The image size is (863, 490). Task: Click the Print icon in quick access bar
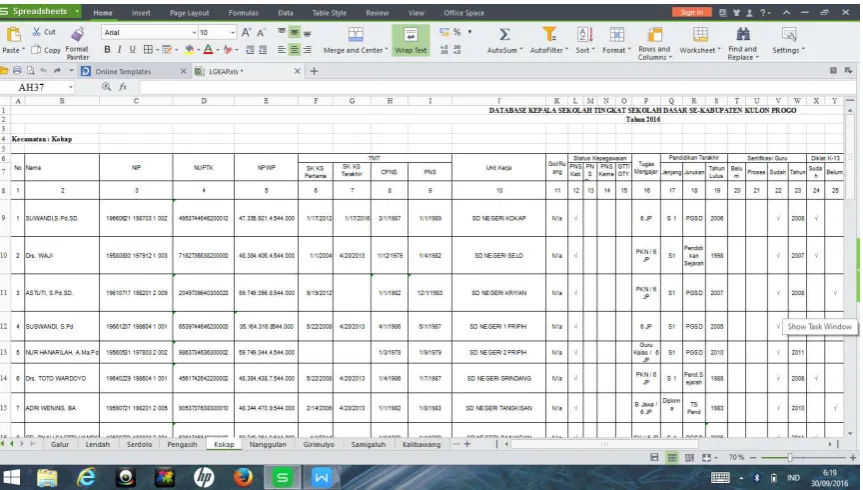tap(18, 70)
